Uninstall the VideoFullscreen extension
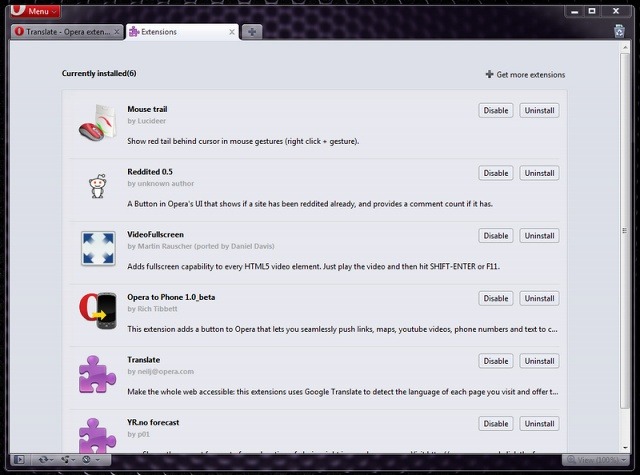 [x=539, y=235]
